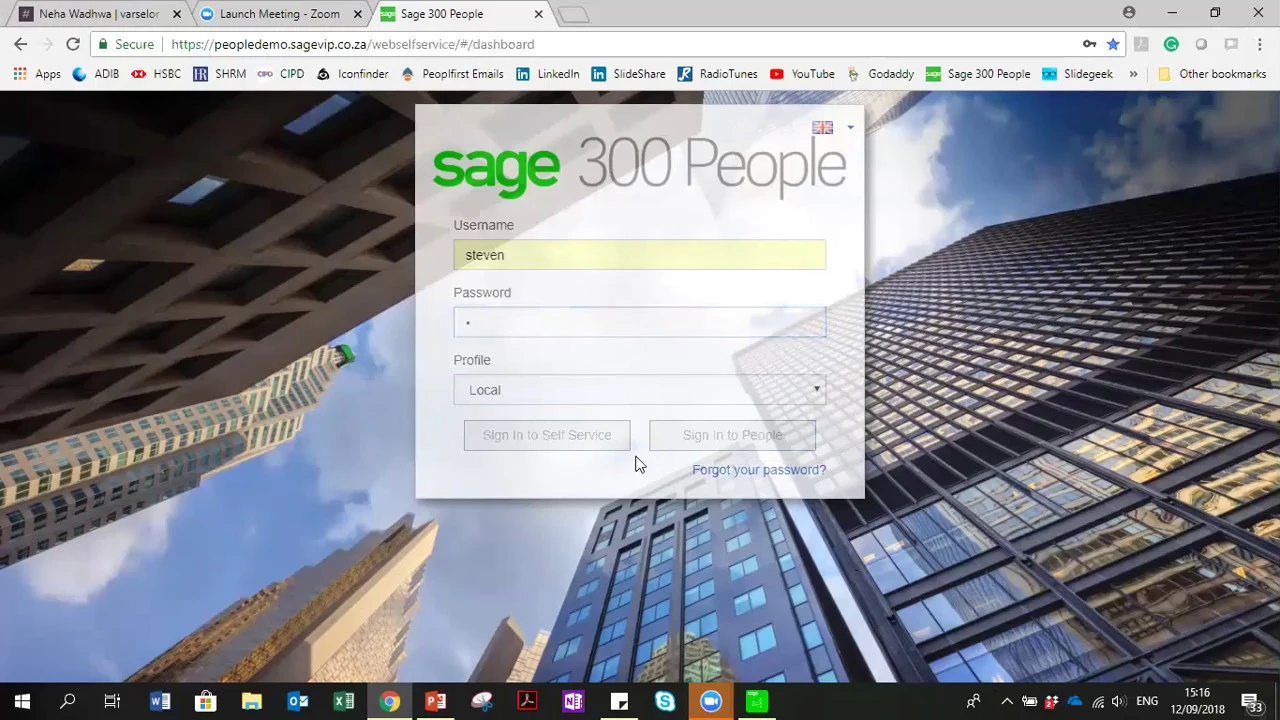Open Task View on taskbar
The image size is (1280, 720).
pyautogui.click(x=112, y=702)
